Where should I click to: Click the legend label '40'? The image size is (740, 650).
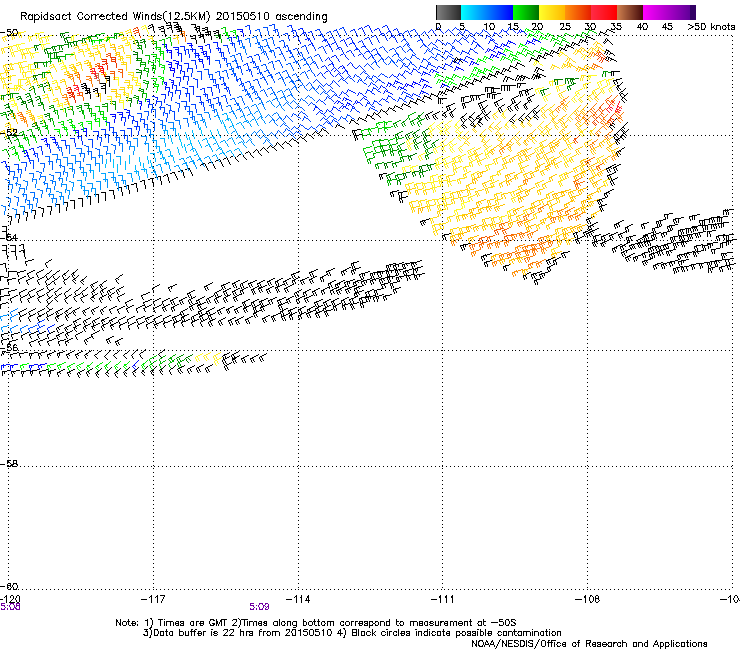pos(642,27)
